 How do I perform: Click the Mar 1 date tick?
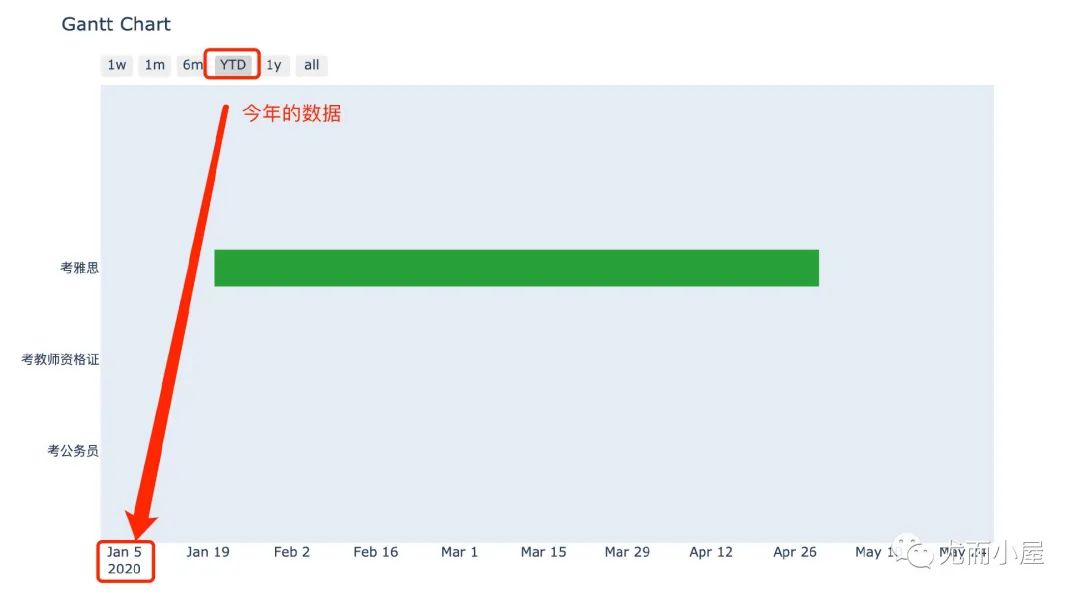pos(459,552)
